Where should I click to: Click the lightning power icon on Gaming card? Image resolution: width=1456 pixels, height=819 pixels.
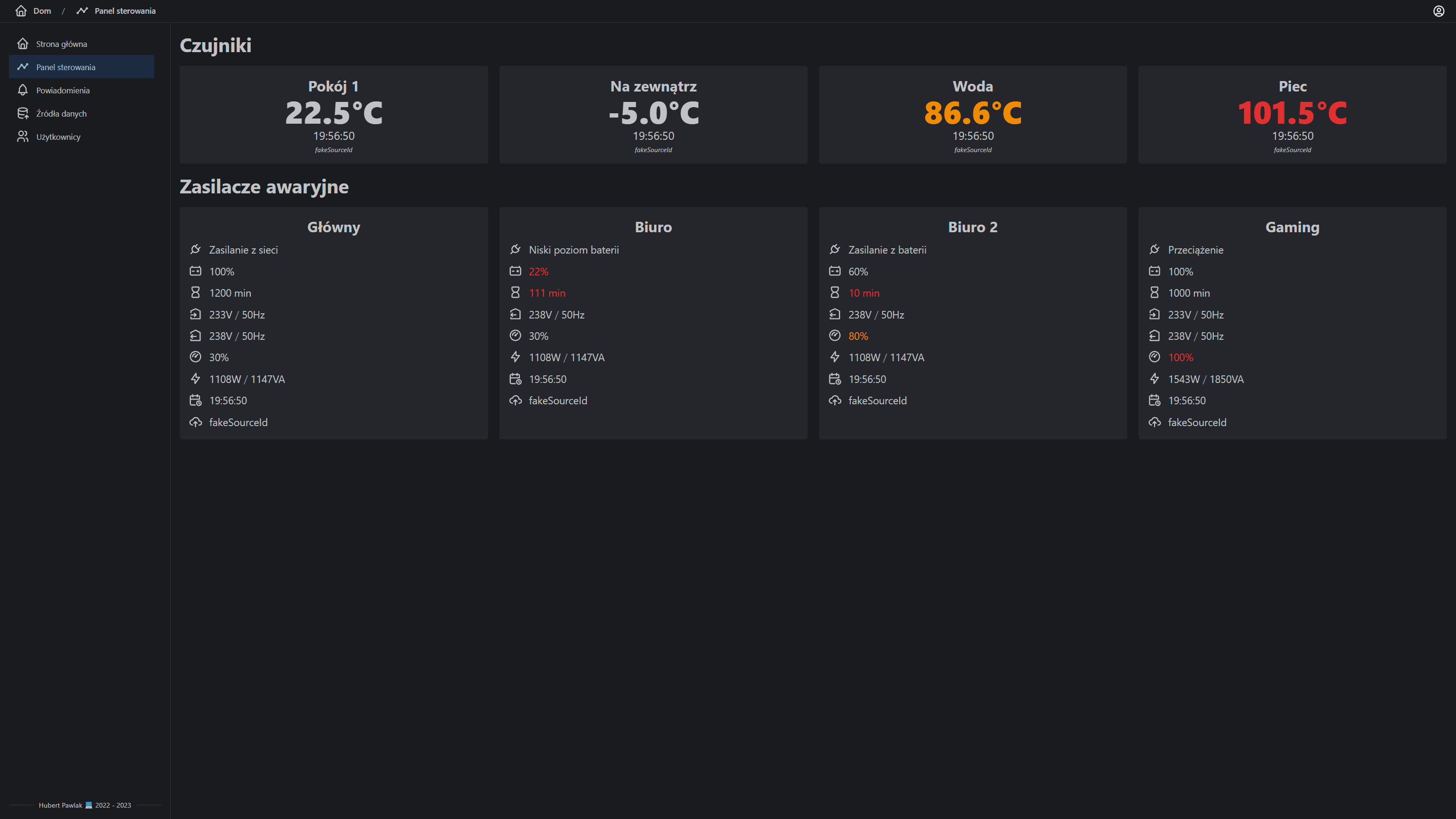[1156, 379]
